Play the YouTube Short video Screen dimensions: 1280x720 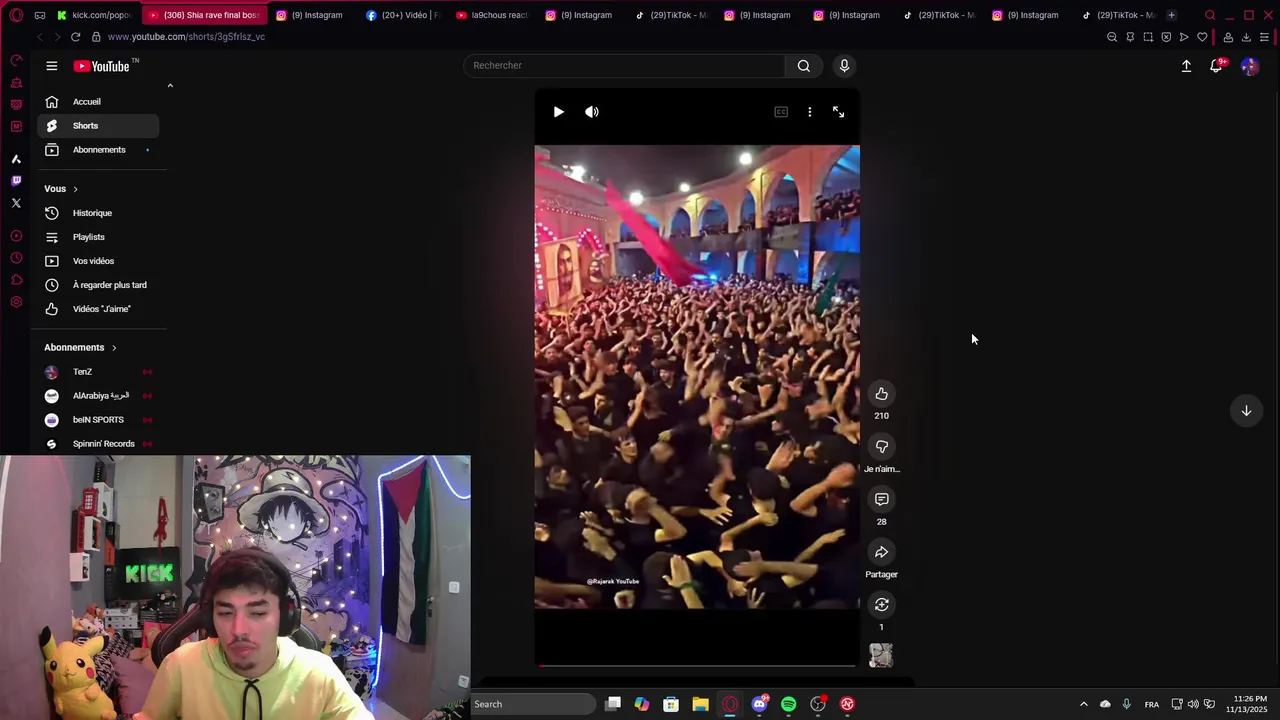point(558,112)
